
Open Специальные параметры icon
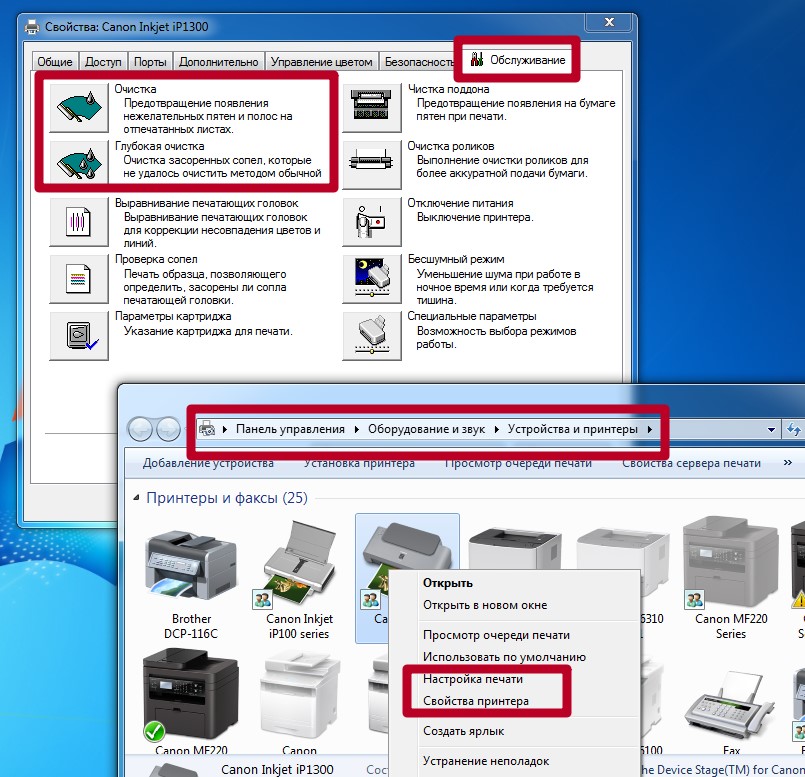[x=372, y=334]
